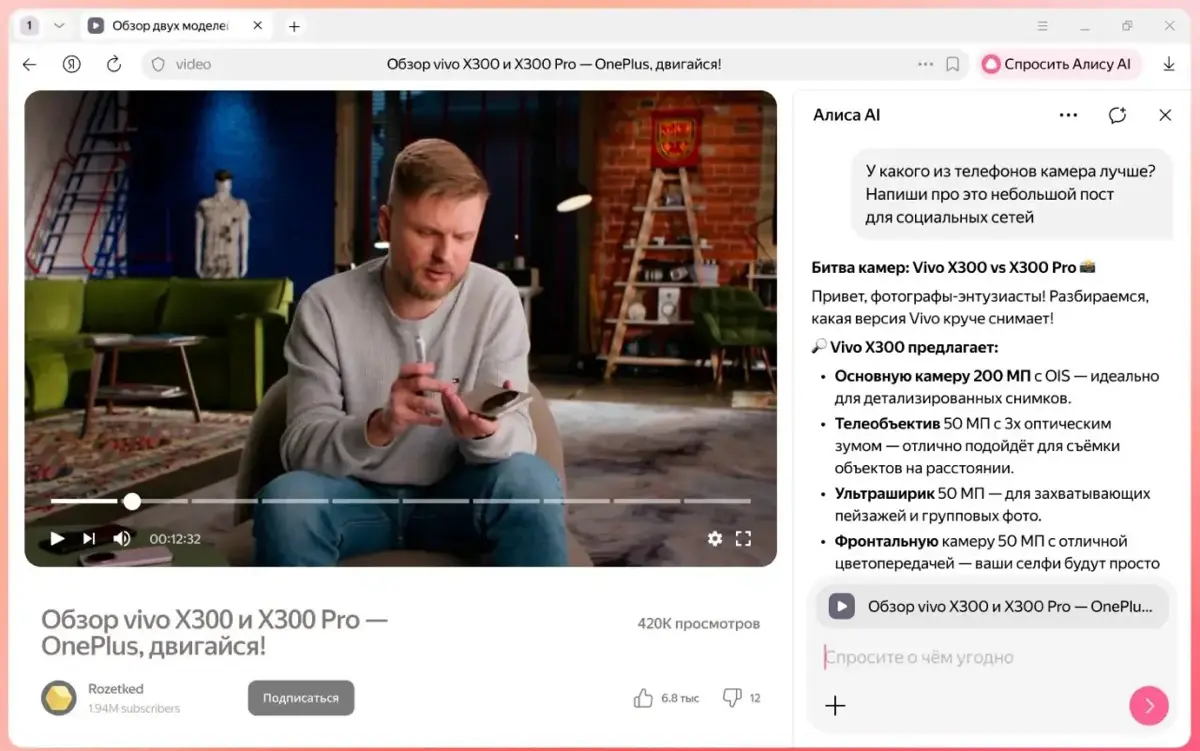The image size is (1200, 751).
Task: Close the Алиса AI side panel
Action: coord(1165,115)
